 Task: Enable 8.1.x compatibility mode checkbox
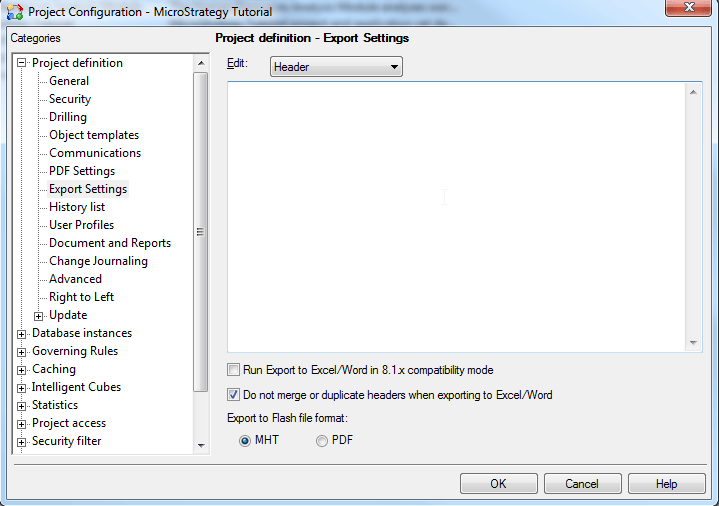[233, 370]
